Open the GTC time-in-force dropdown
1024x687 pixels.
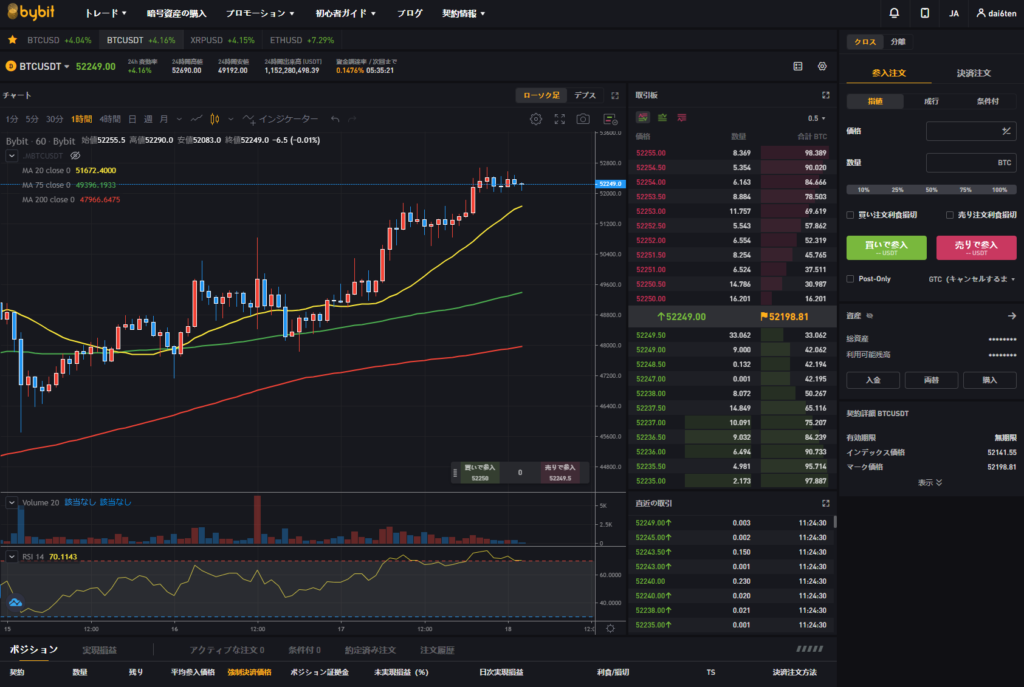[x=972, y=279]
